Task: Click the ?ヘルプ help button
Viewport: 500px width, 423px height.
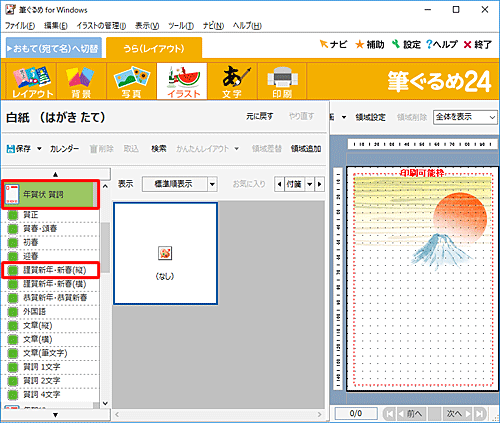Action: click(442, 44)
